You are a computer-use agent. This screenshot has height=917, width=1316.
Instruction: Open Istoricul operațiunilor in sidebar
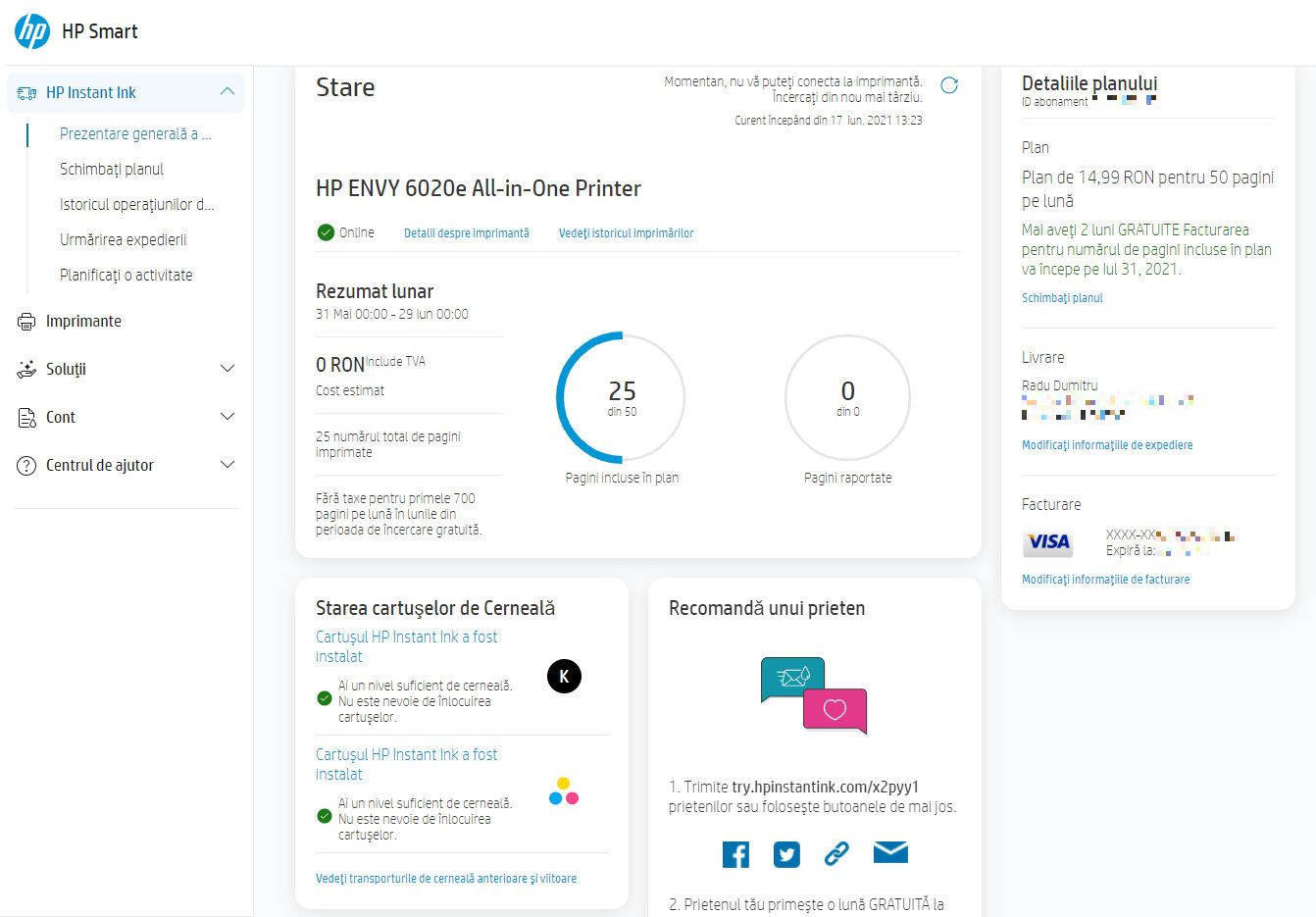[x=136, y=204]
